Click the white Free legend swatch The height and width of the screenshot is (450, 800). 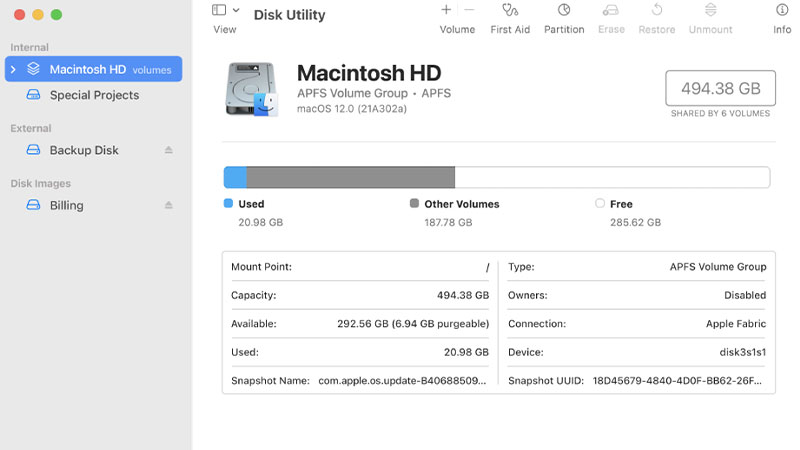coord(600,203)
